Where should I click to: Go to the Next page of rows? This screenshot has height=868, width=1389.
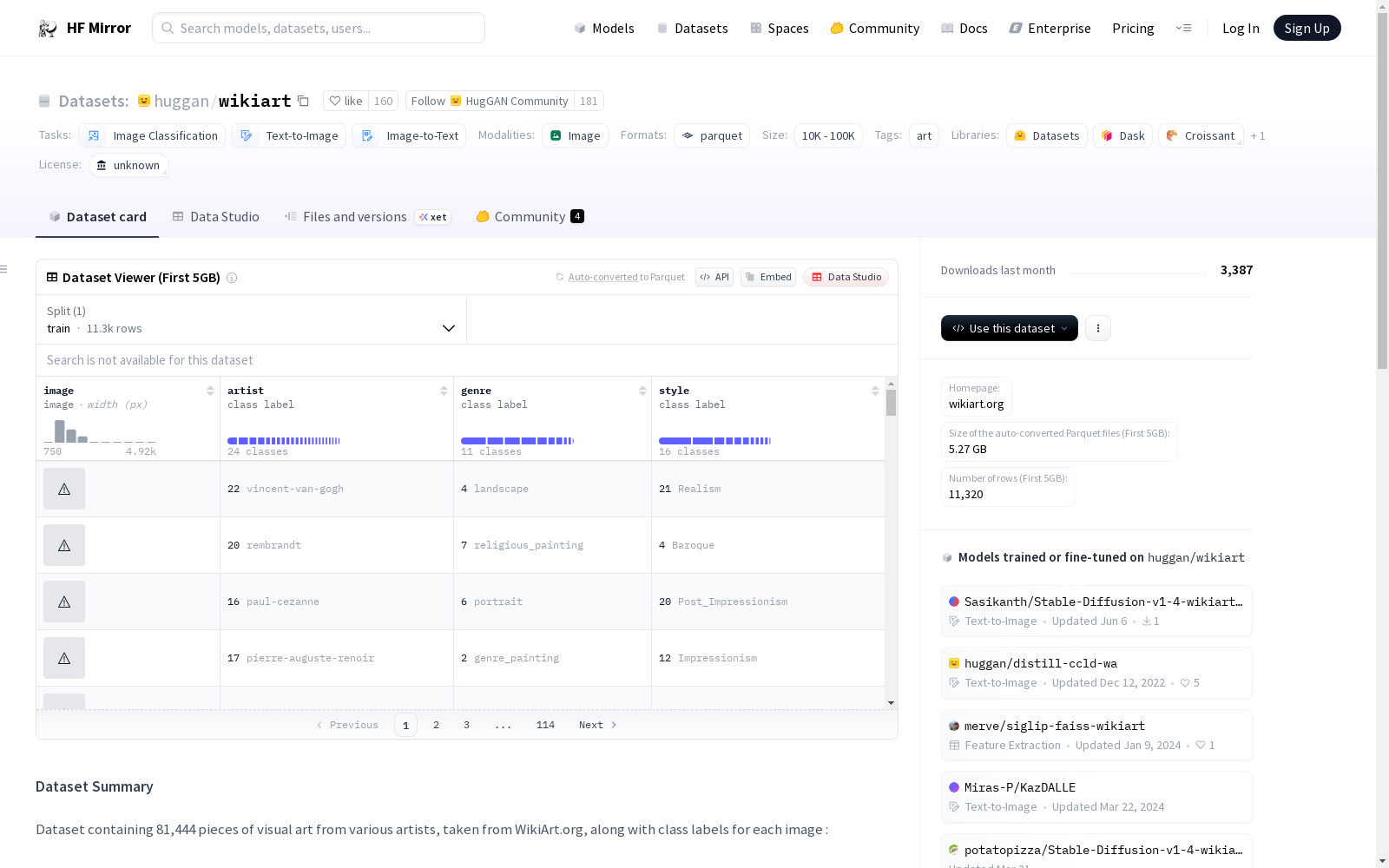[x=598, y=725]
